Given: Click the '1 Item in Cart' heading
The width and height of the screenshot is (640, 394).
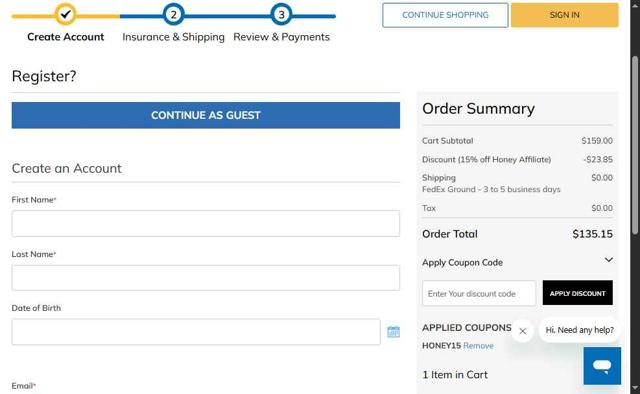Looking at the screenshot, I should [x=455, y=375].
